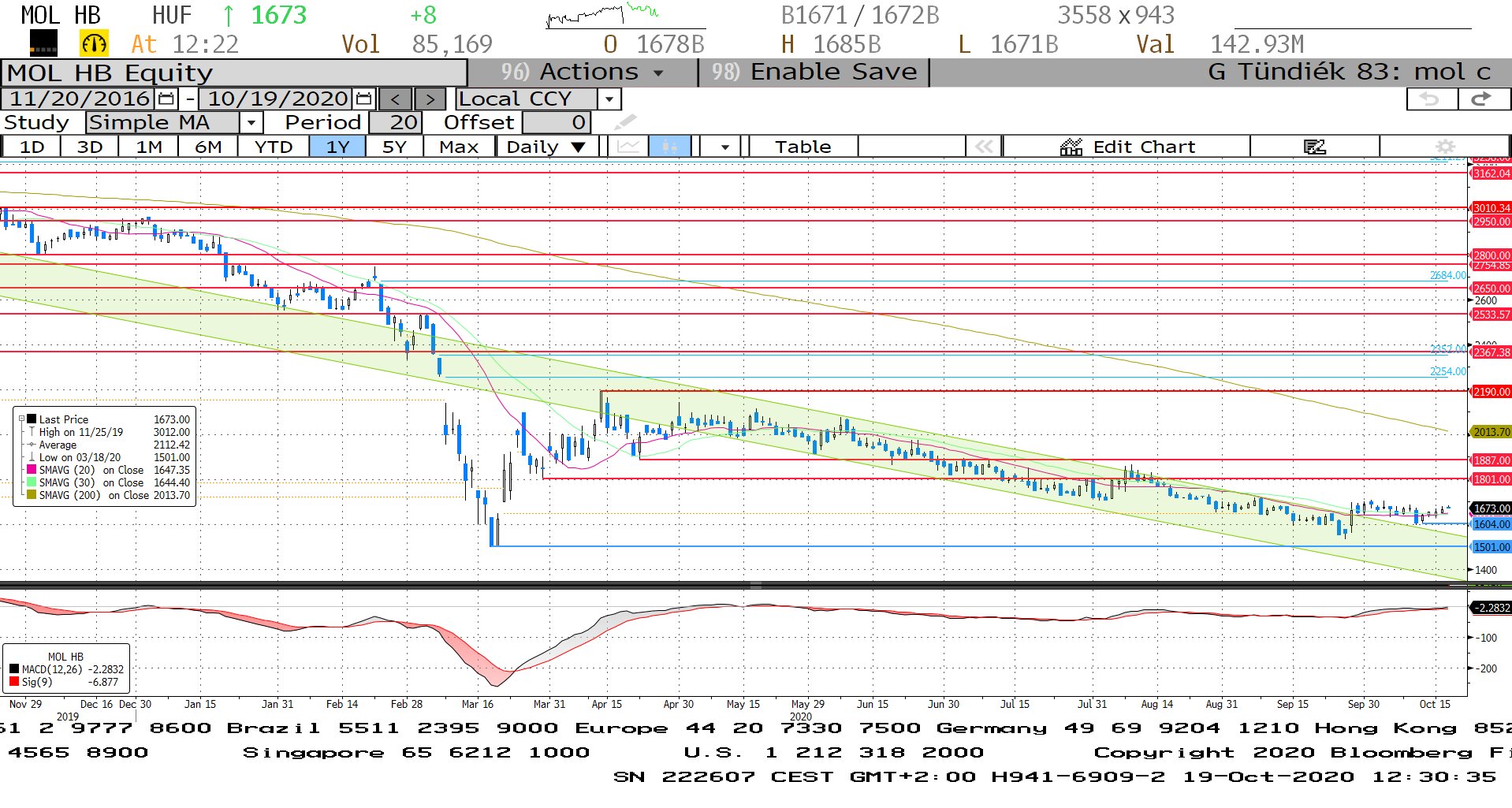Click the Period input field
Viewport: 1512px width, 808px height.
396,122
